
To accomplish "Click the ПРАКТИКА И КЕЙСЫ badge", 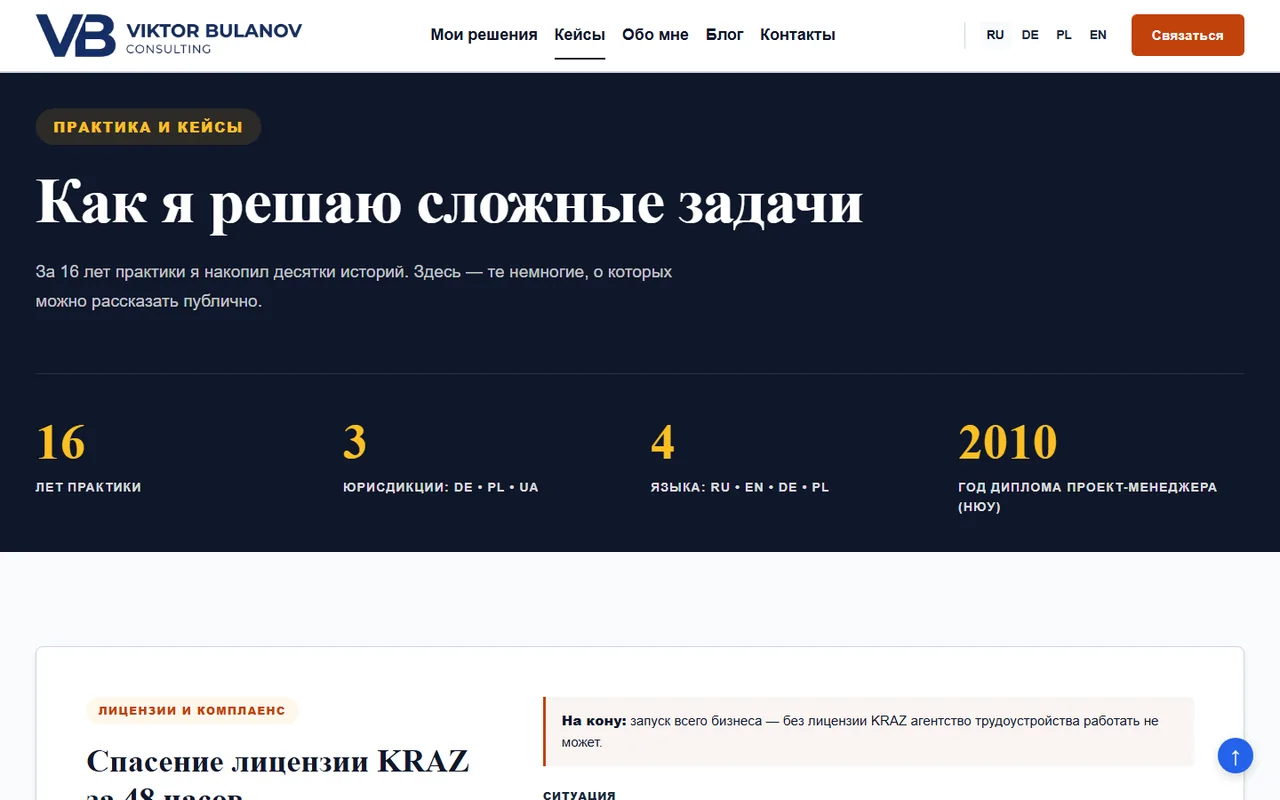I will (x=148, y=127).
